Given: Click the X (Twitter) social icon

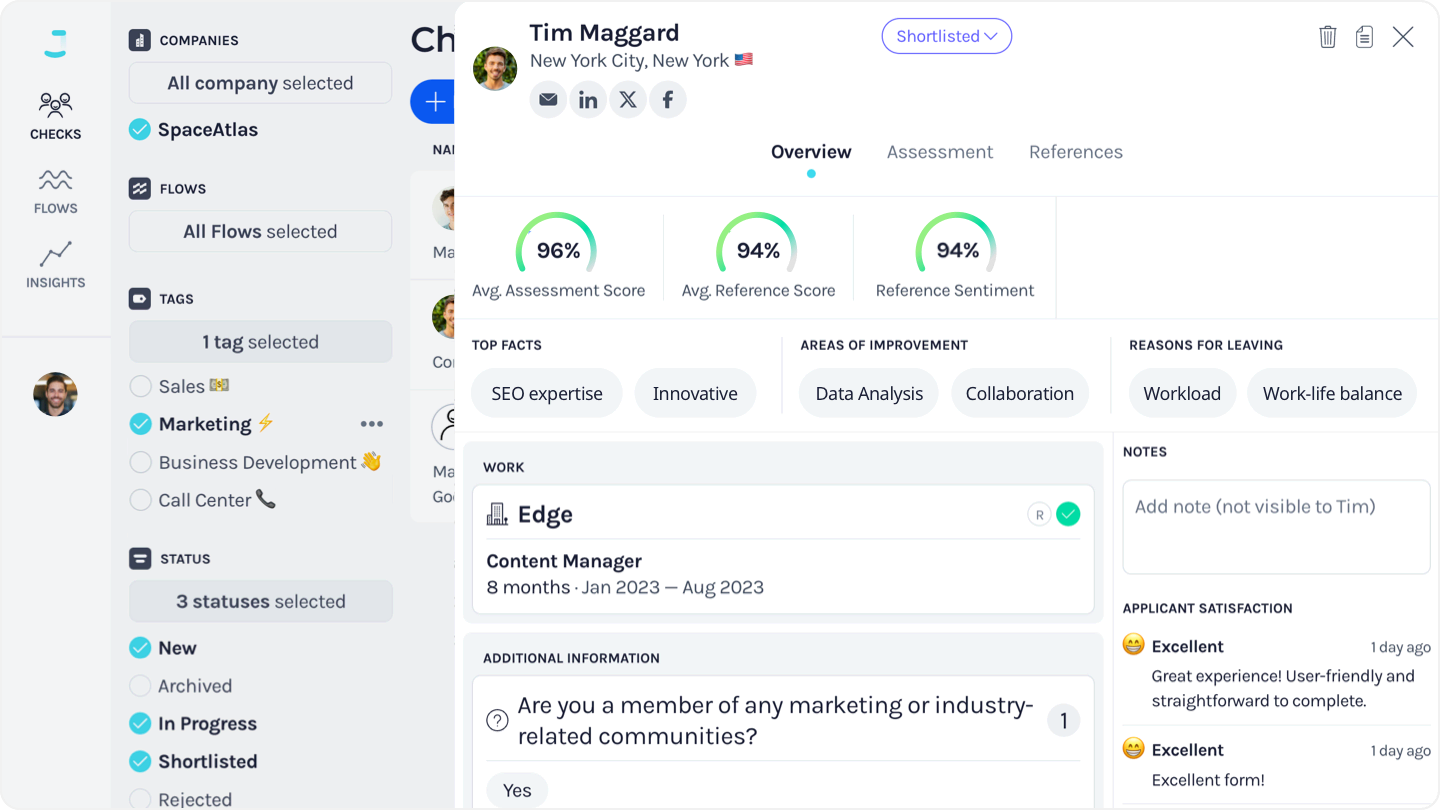Looking at the screenshot, I should click(628, 100).
